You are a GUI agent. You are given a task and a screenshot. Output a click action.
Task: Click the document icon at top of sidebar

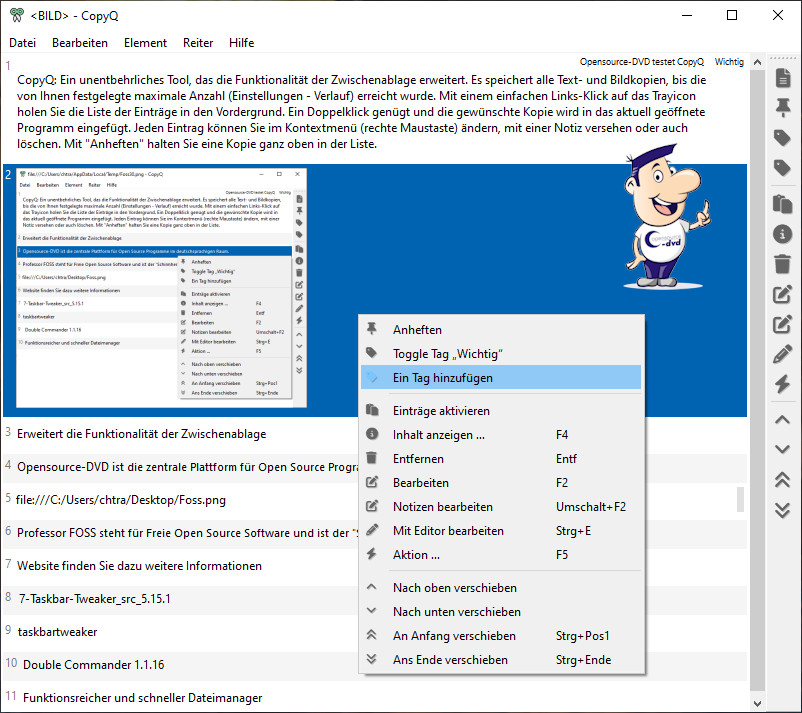[x=783, y=78]
